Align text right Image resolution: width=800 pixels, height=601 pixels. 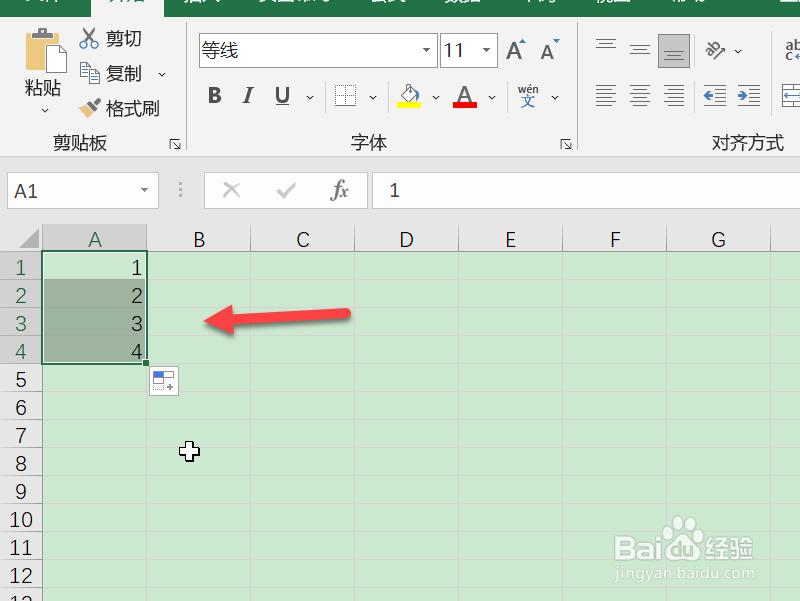(673, 96)
